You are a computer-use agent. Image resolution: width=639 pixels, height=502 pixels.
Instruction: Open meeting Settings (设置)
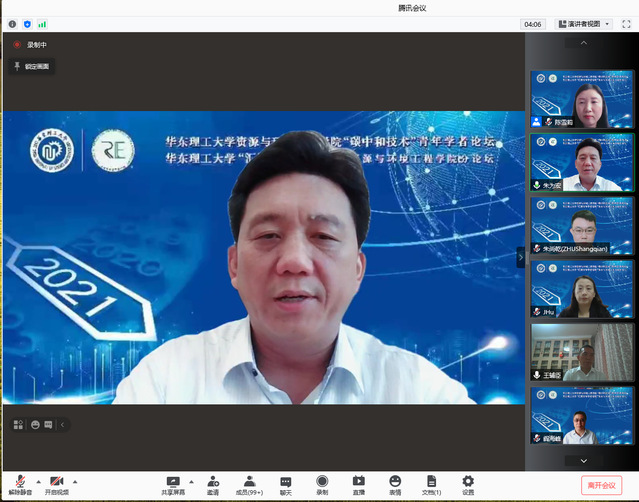pos(468,483)
